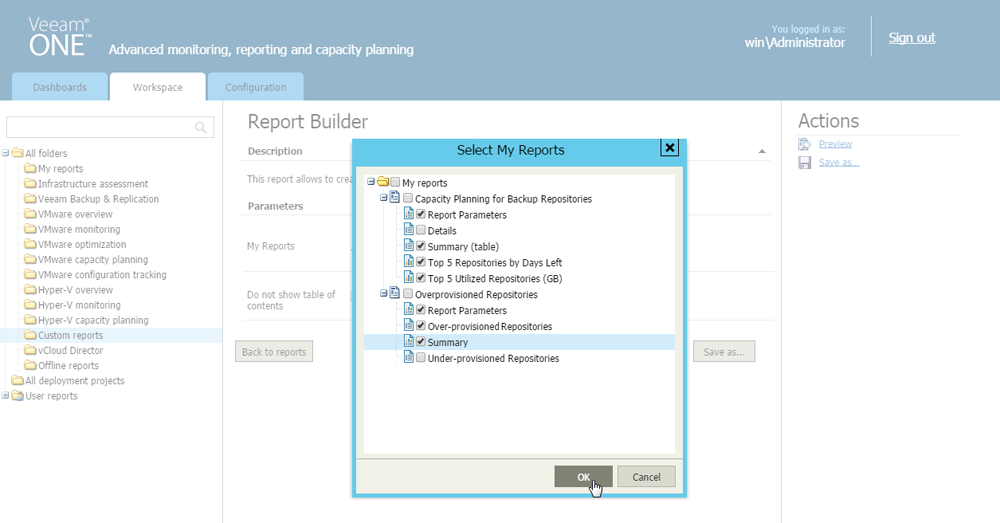Click the Custom reports folder icon
Image resolution: width=1000 pixels, height=523 pixels.
coord(30,336)
